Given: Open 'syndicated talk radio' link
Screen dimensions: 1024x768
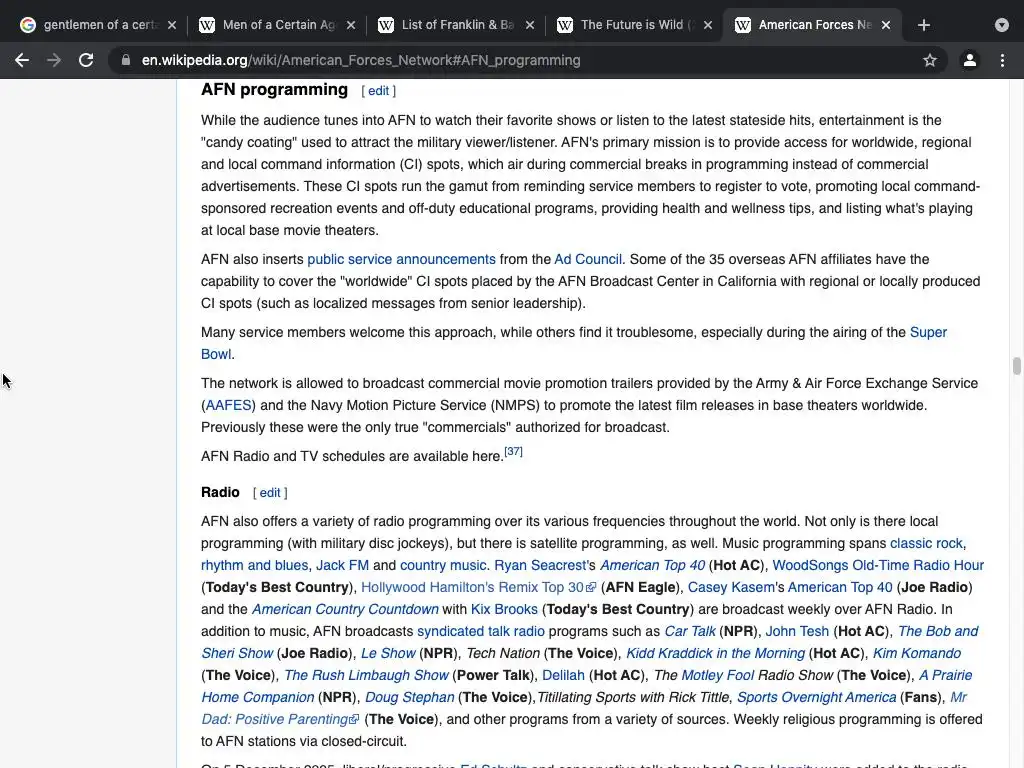Looking at the screenshot, I should [481, 632].
